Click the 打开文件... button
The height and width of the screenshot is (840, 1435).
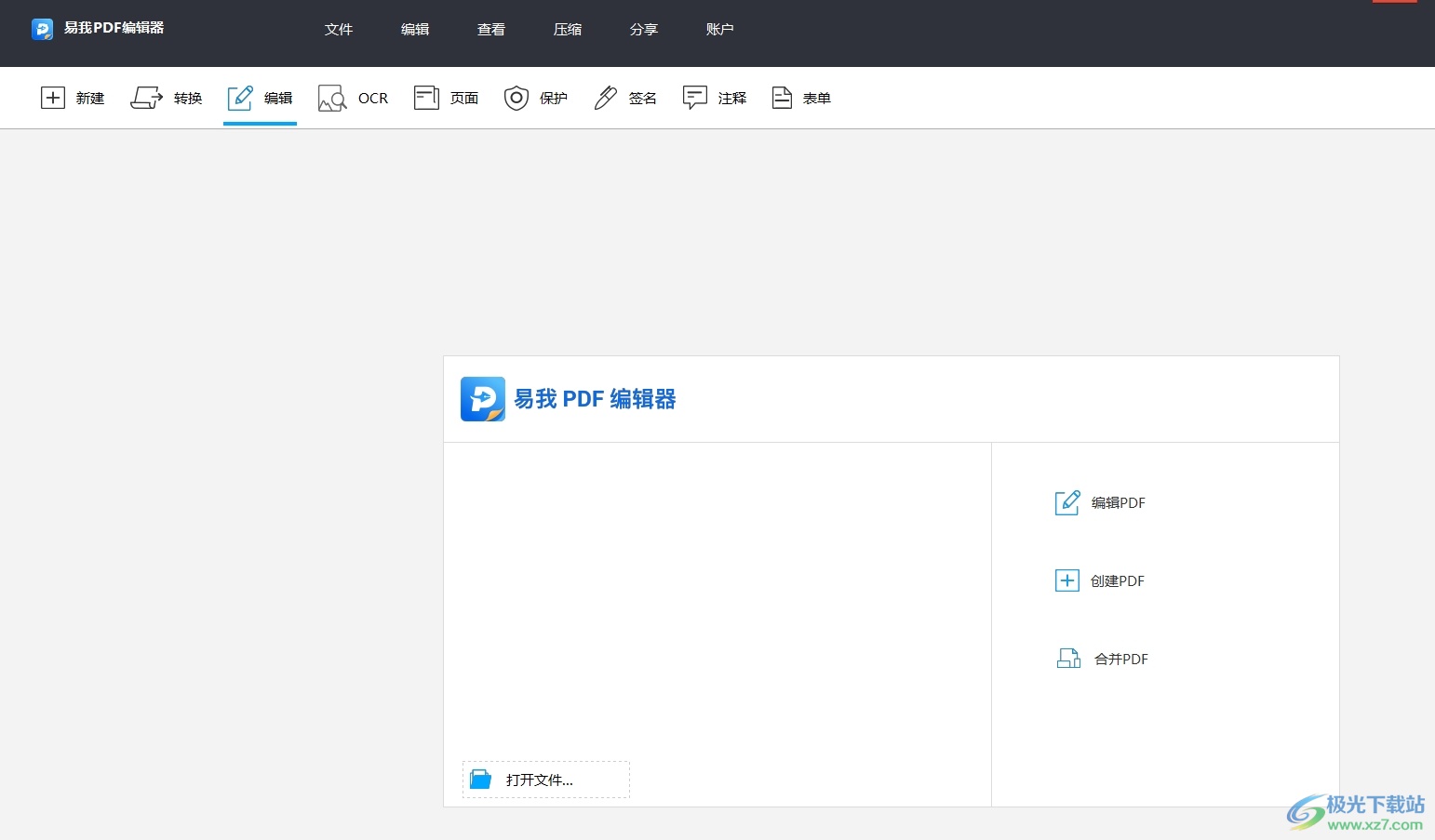(x=546, y=780)
